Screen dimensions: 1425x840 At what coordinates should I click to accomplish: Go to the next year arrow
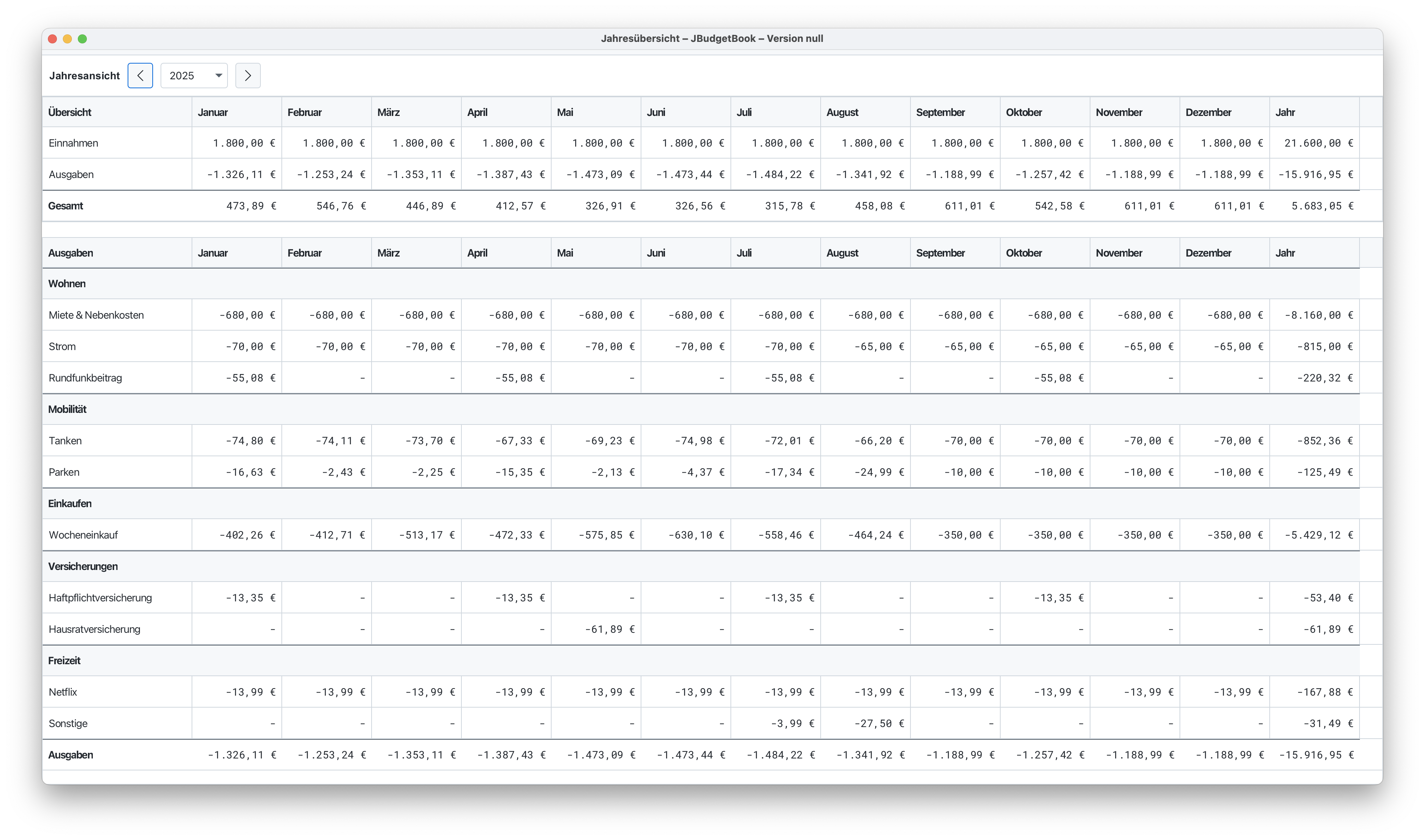point(247,76)
